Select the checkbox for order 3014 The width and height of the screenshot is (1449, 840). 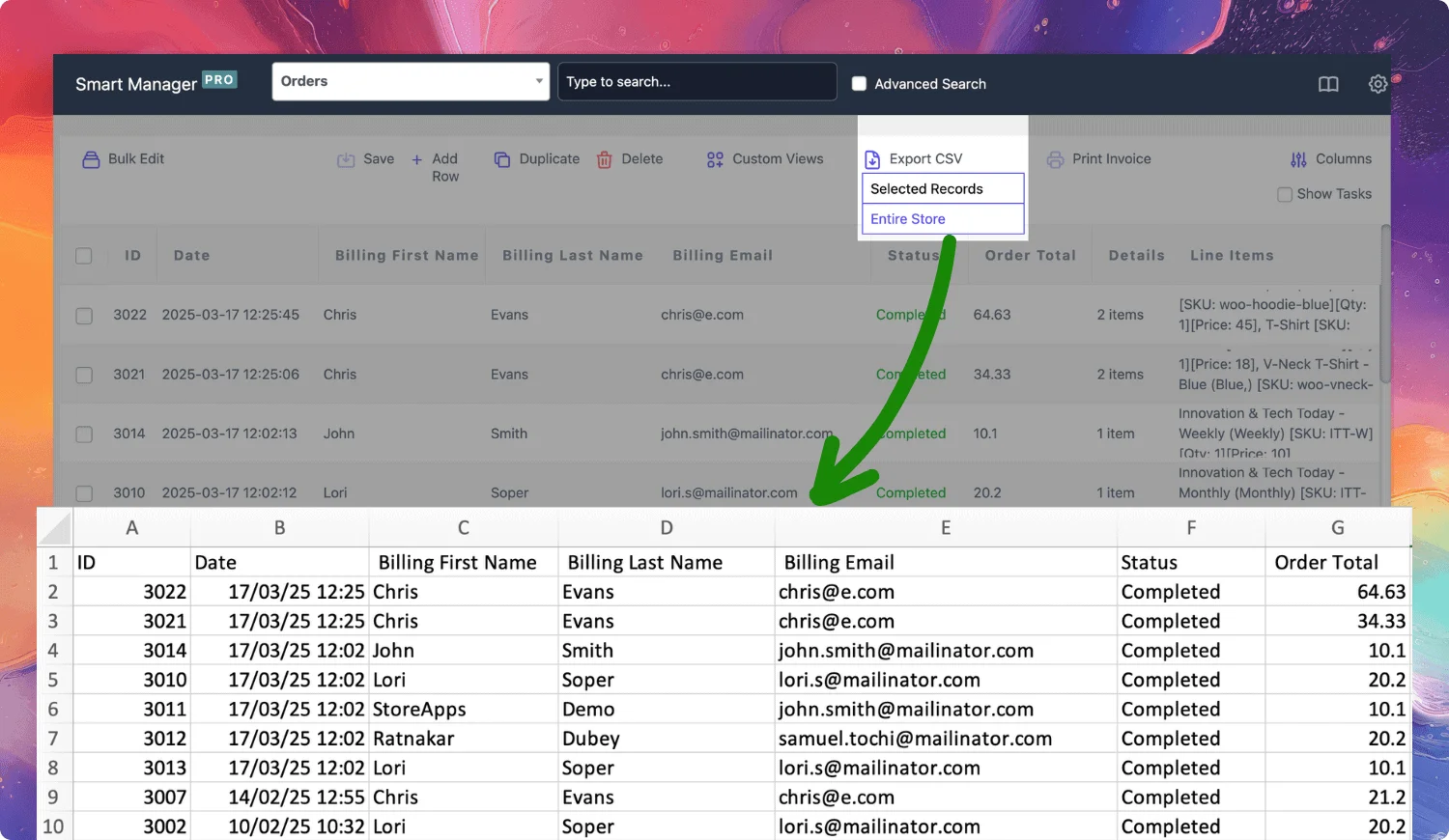pyautogui.click(x=84, y=434)
